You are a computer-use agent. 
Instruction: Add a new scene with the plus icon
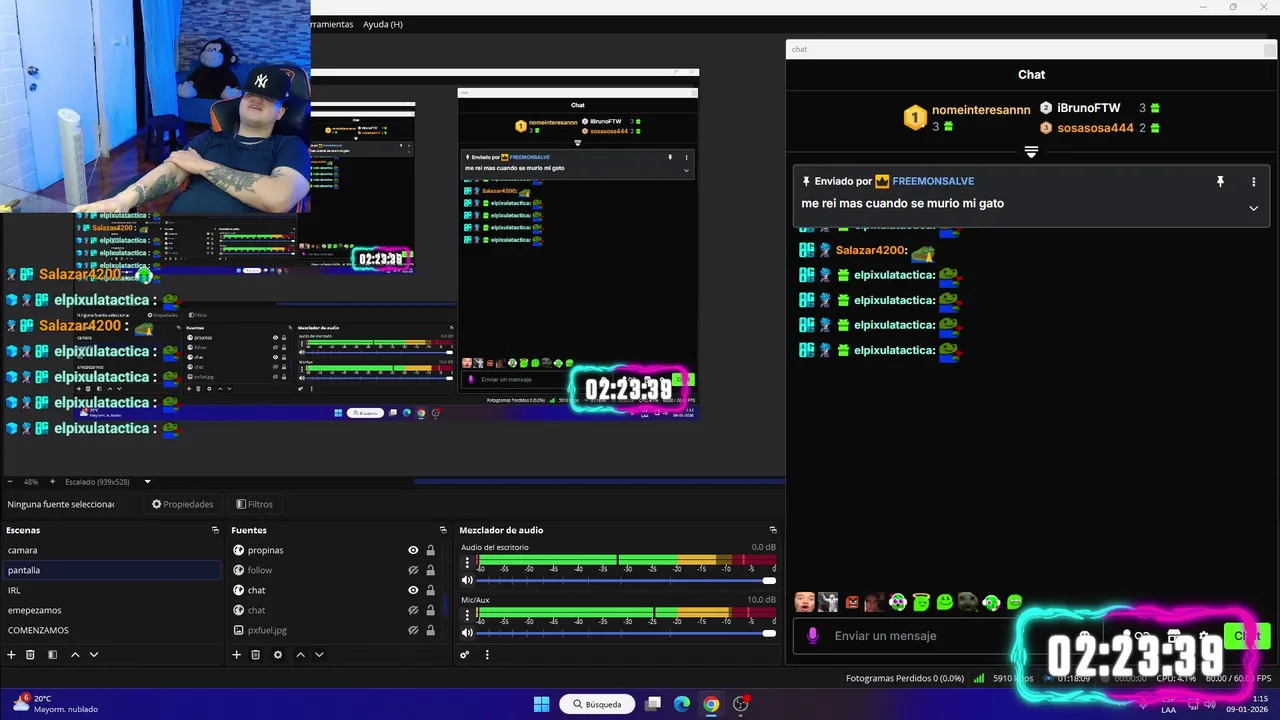pyautogui.click(x=11, y=655)
